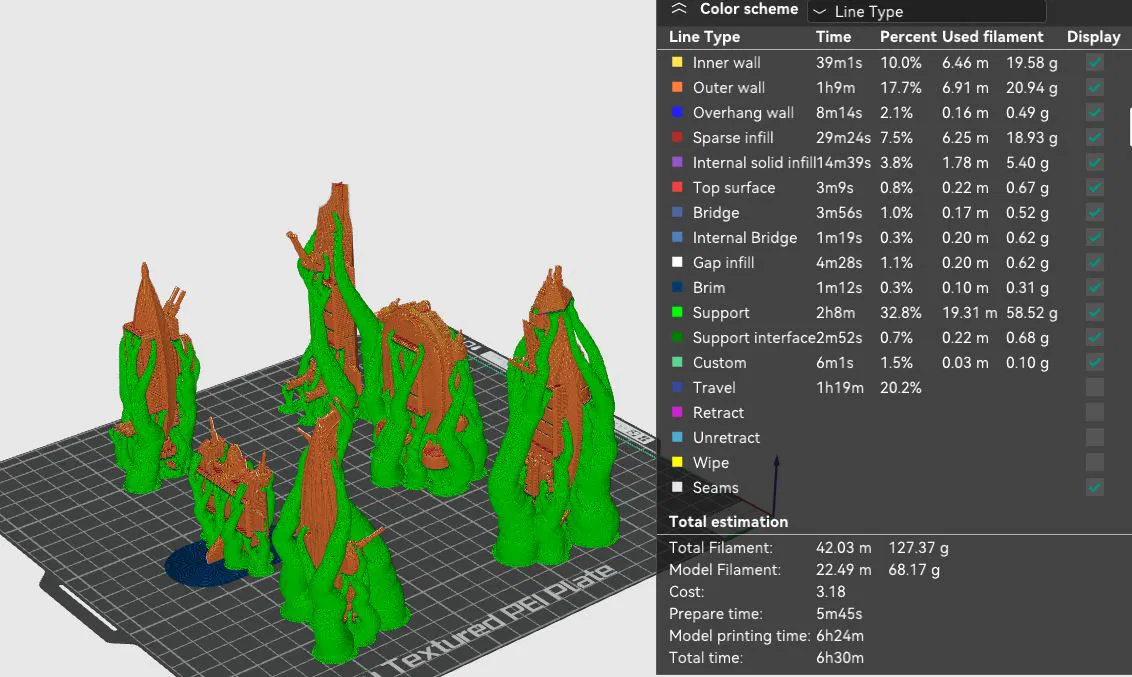The width and height of the screenshot is (1132, 677).
Task: Click the Retract magenta swatch icon
Action: (x=677, y=412)
